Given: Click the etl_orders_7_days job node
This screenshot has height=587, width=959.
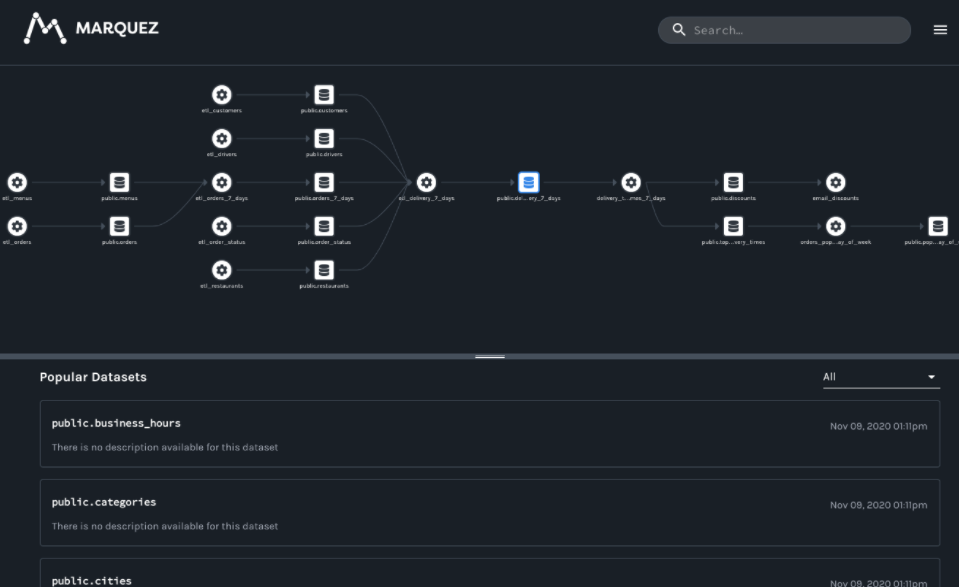Looking at the screenshot, I should [x=221, y=182].
